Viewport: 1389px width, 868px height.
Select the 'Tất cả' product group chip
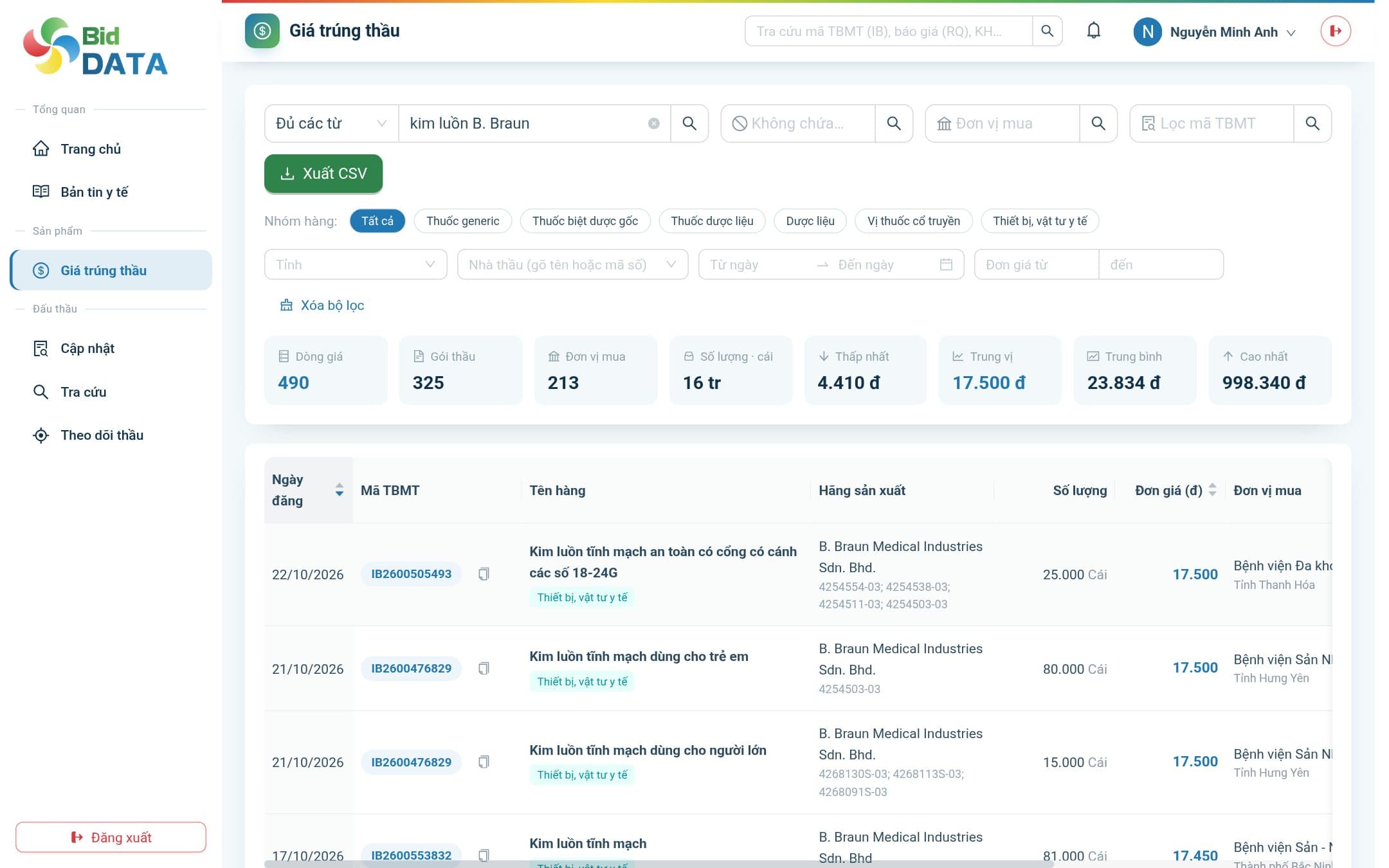[377, 221]
